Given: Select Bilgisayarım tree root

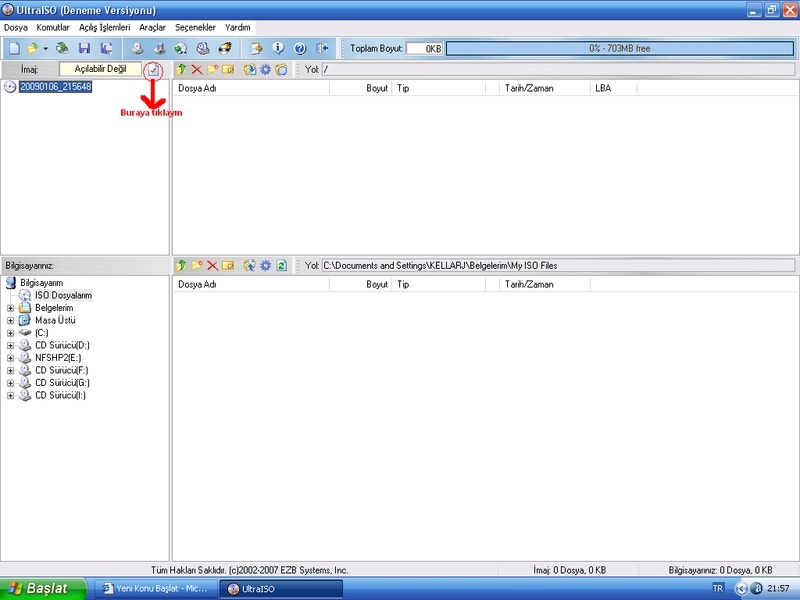Looking at the screenshot, I should click(x=41, y=283).
